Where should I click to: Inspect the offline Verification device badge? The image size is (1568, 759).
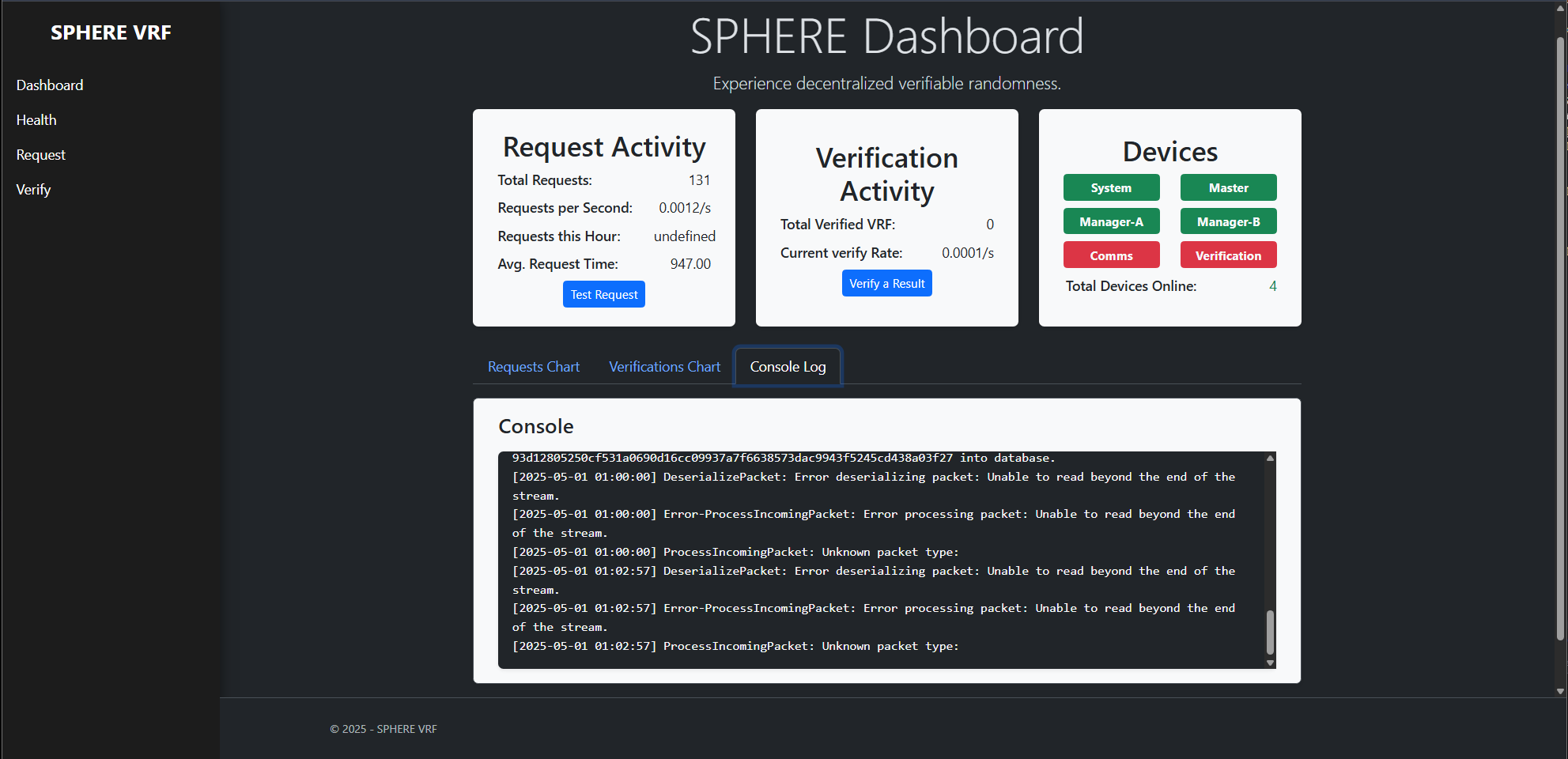tap(1228, 255)
